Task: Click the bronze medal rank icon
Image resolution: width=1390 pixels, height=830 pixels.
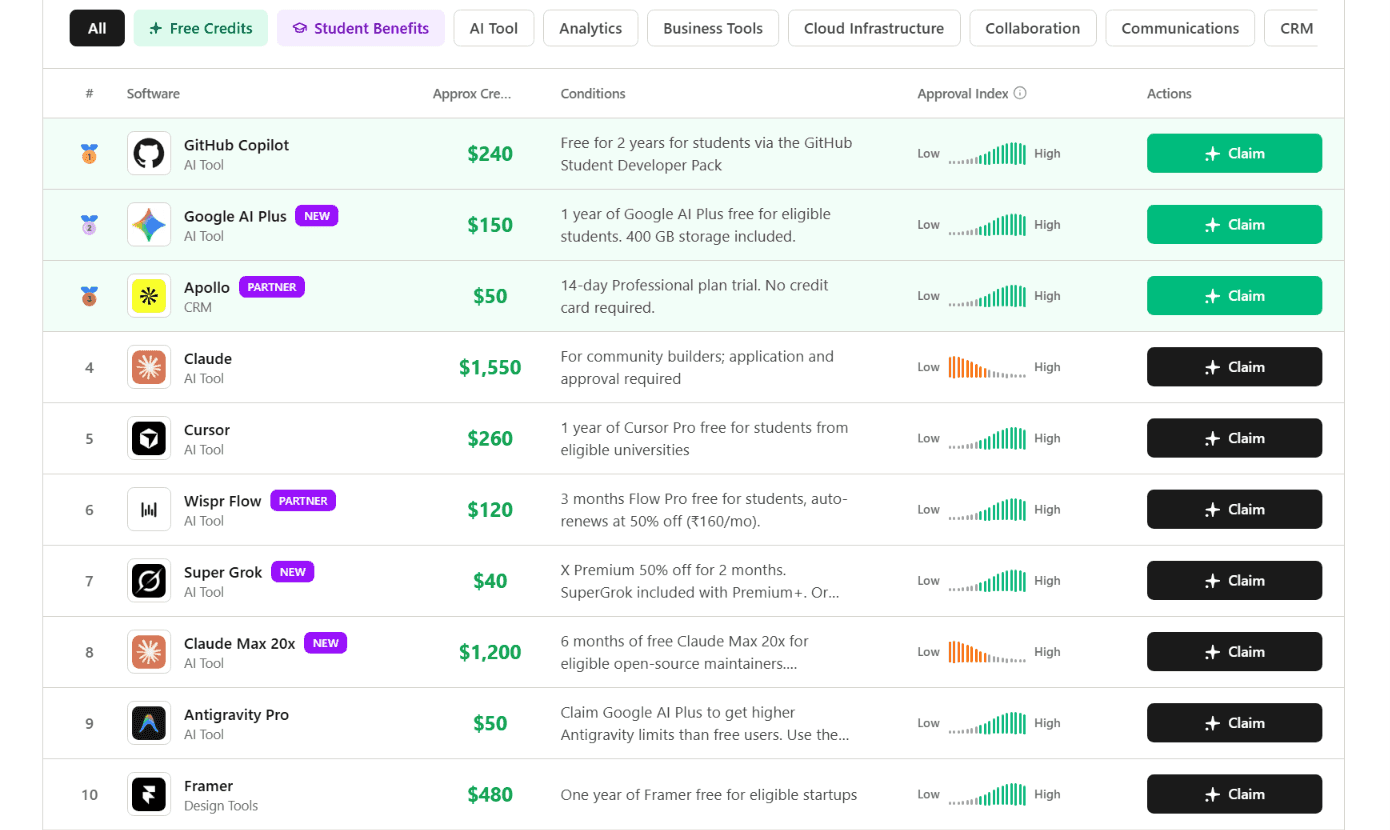Action: (89, 296)
